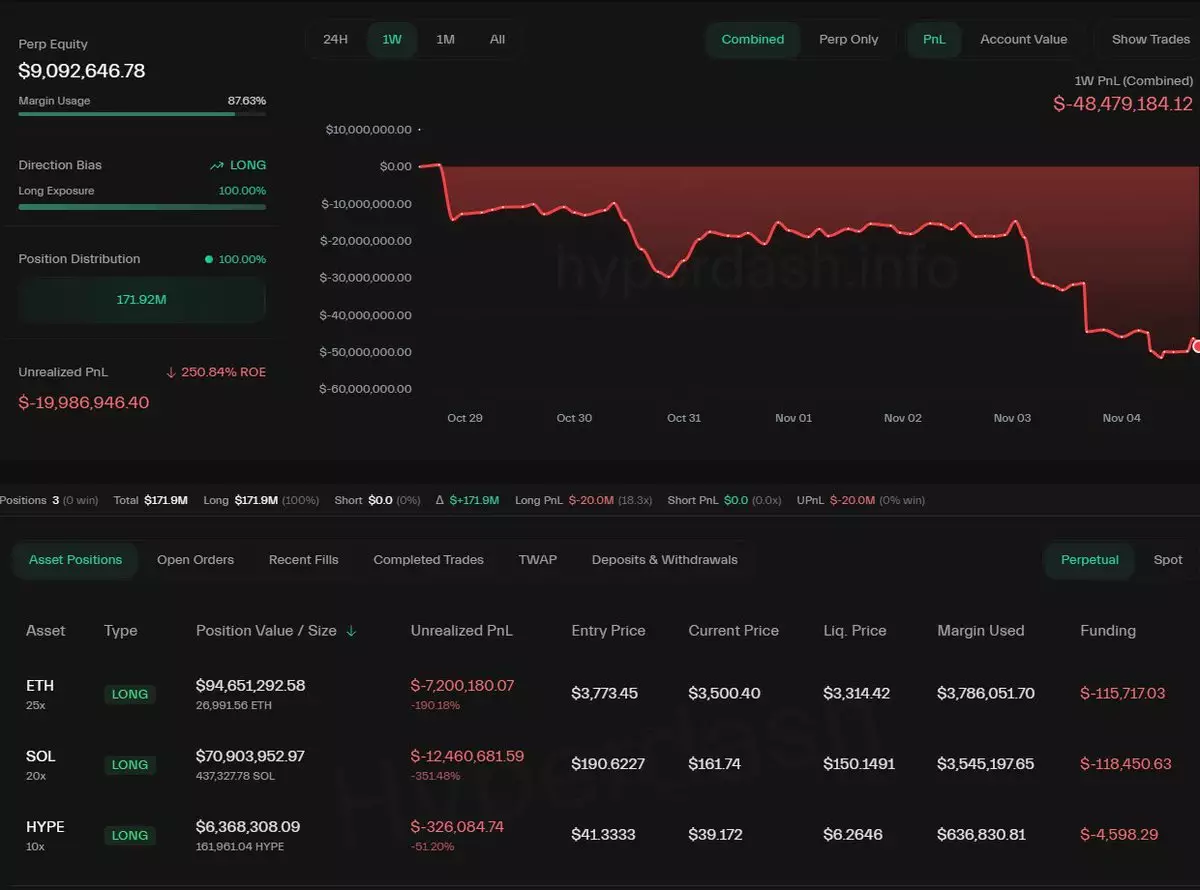Viewport: 1200px width, 890px height.
Task: Enable Show Trades on the chart
Action: coord(1150,40)
